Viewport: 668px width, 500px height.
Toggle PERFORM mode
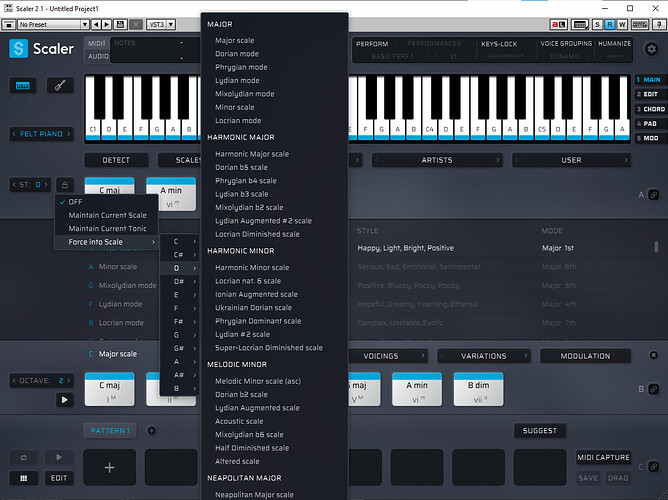click(x=372, y=44)
